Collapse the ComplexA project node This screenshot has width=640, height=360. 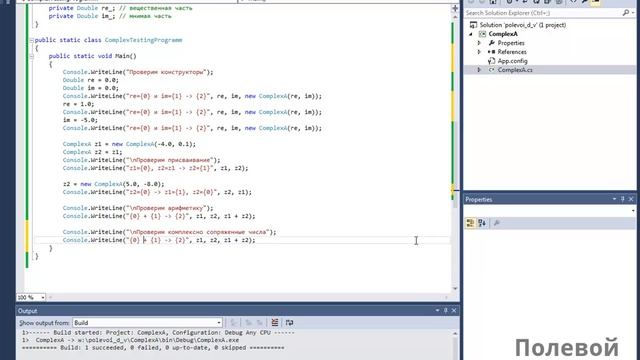tap(471, 34)
